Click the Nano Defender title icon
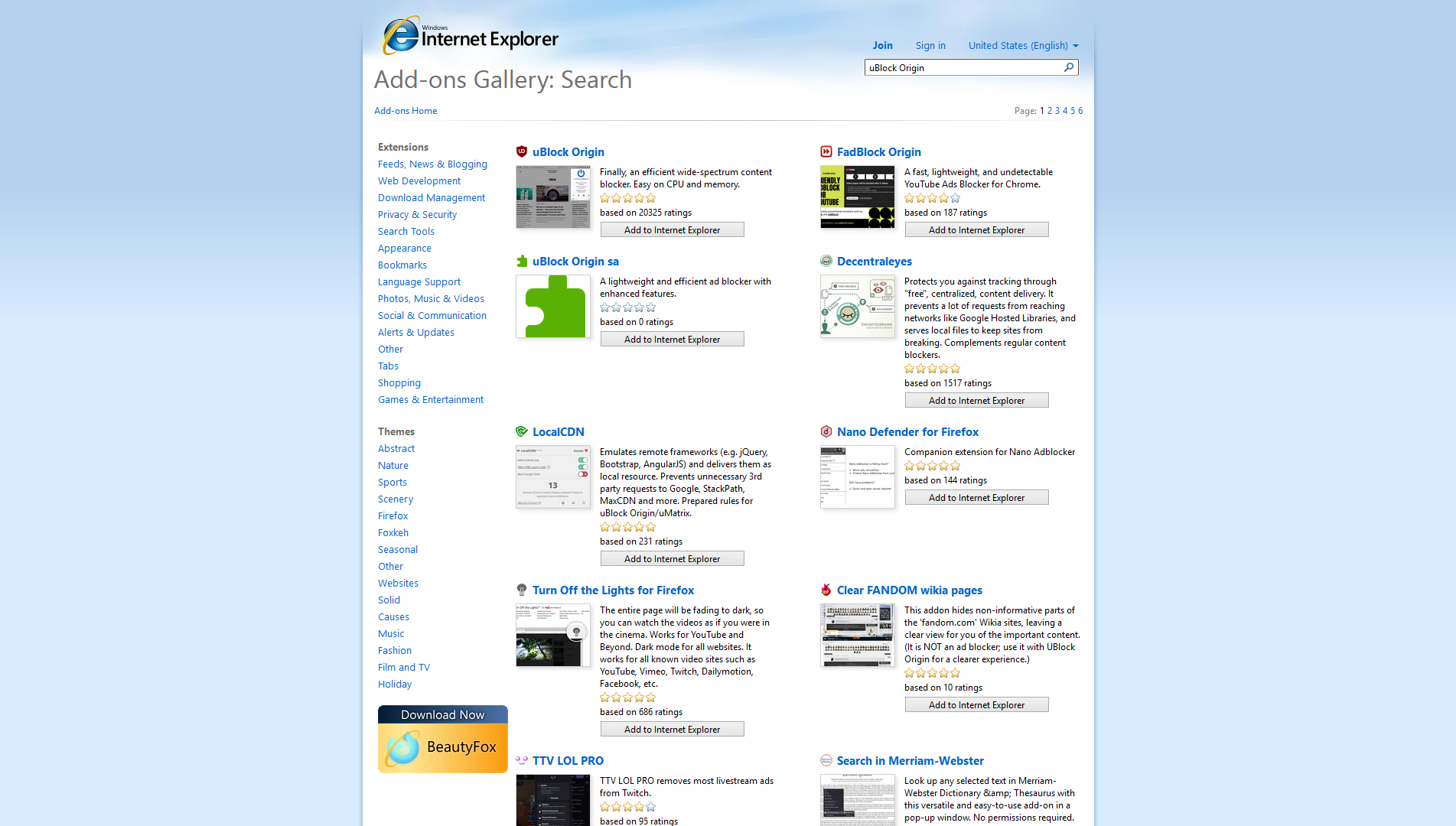The height and width of the screenshot is (826, 1456). (x=826, y=431)
